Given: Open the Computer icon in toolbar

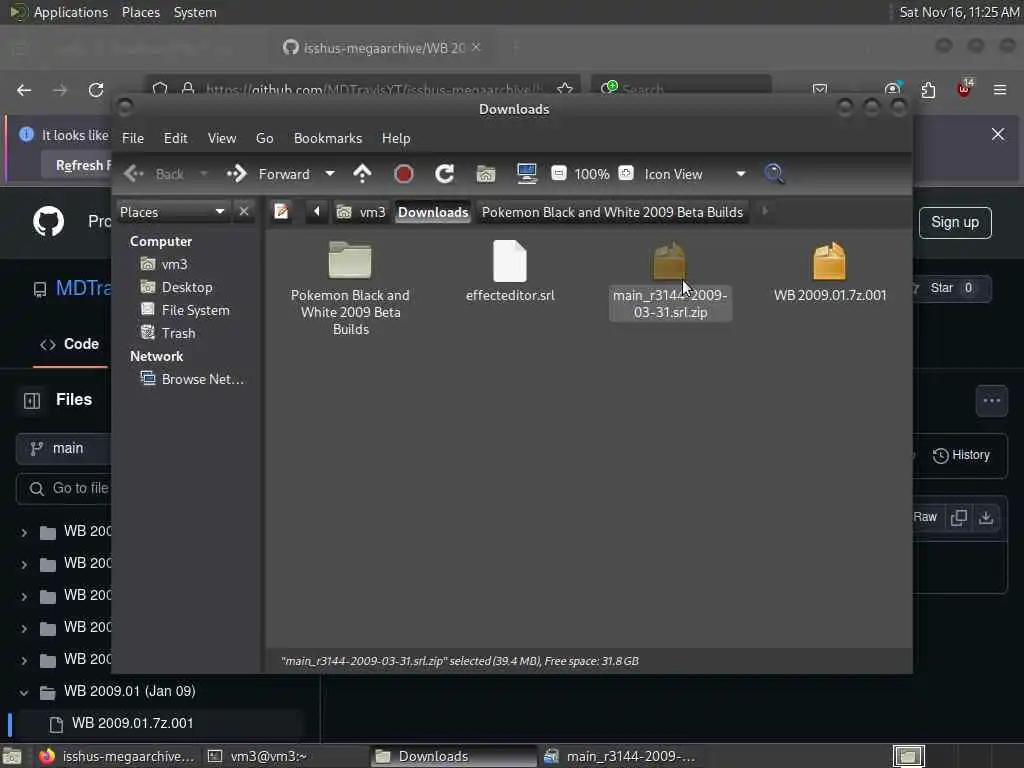Looking at the screenshot, I should pos(526,174).
